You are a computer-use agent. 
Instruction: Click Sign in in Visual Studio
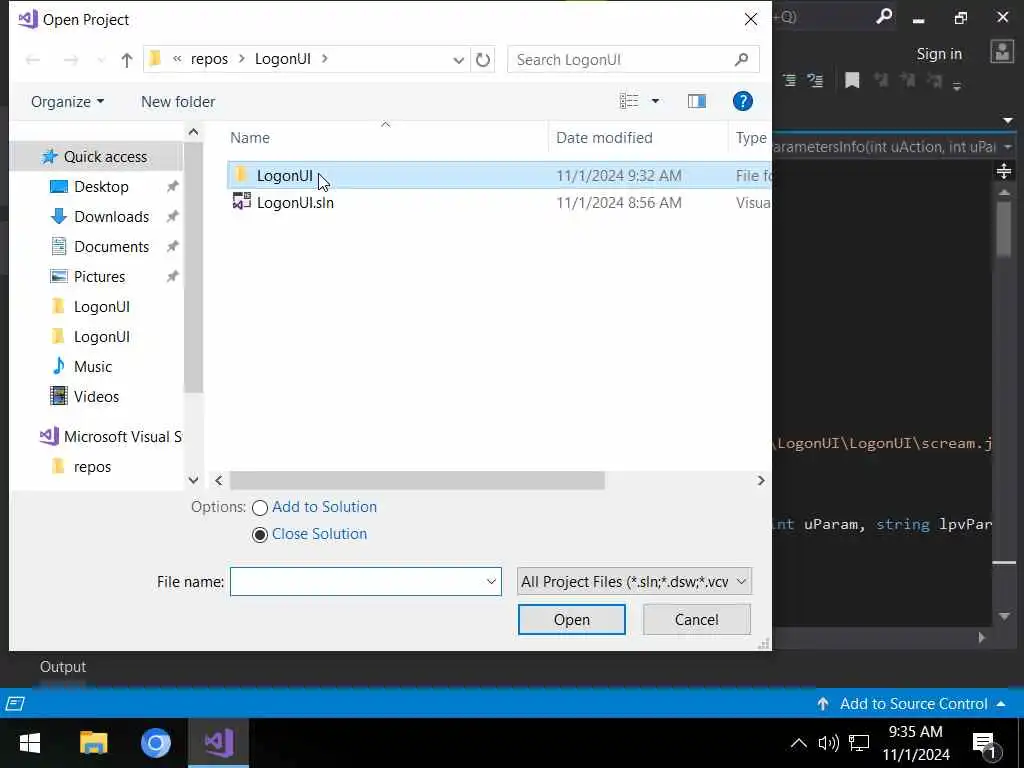pos(938,54)
